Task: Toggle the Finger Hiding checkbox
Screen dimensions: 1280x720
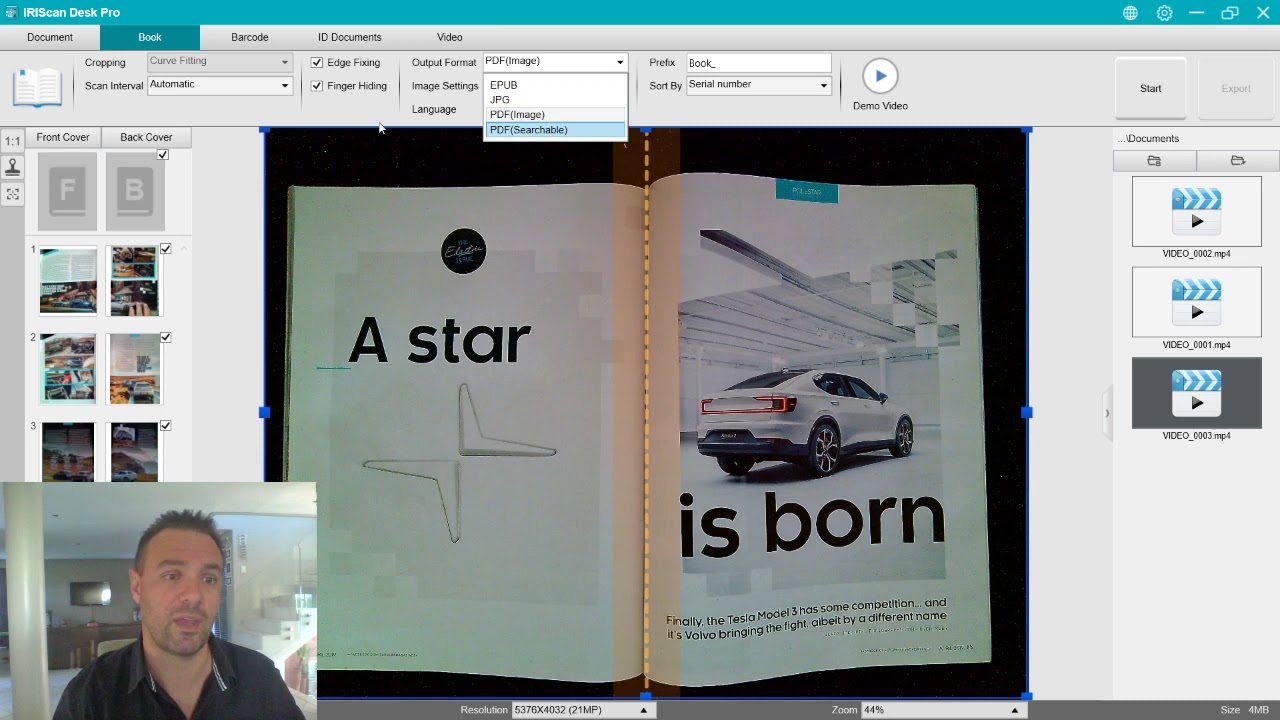Action: 317,86
